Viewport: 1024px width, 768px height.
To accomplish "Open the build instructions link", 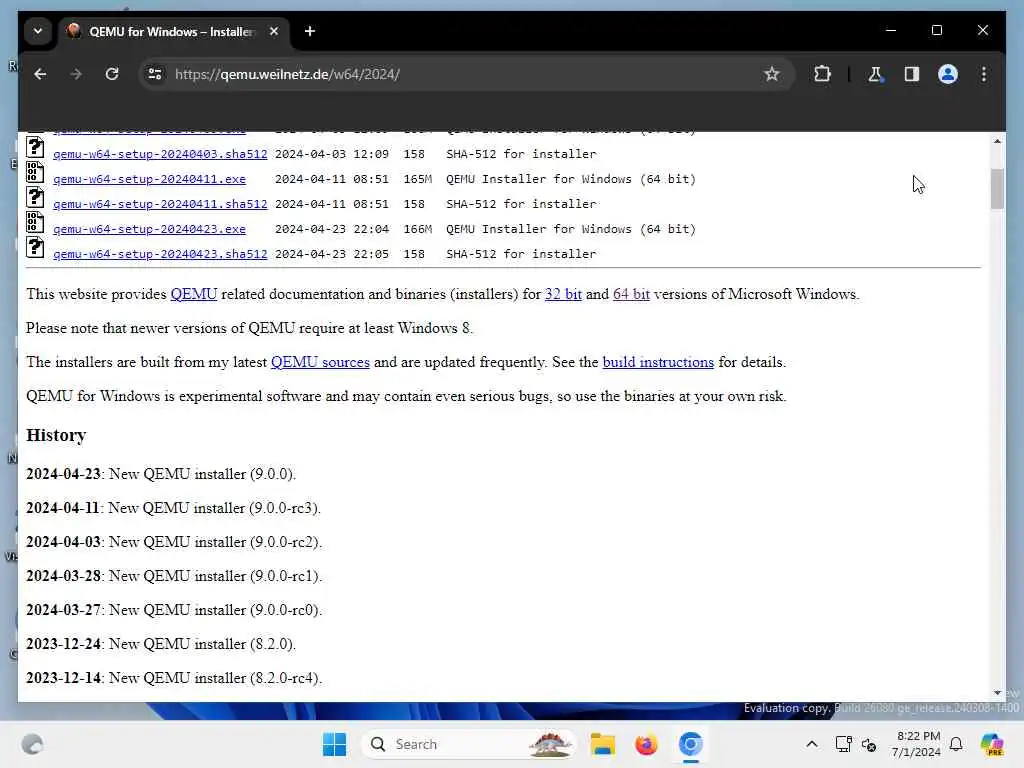I will (658, 362).
